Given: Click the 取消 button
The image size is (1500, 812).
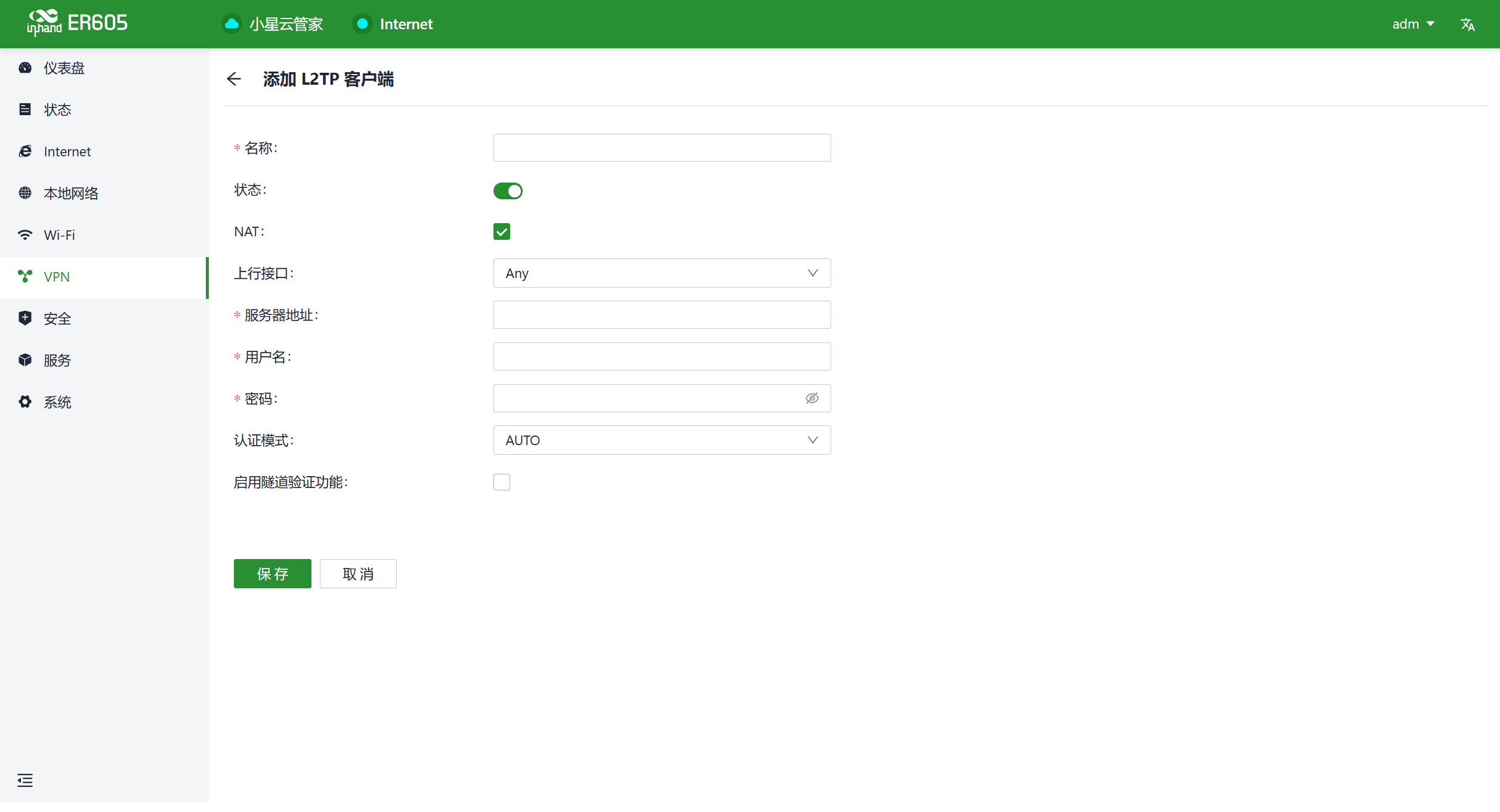Looking at the screenshot, I should point(358,574).
